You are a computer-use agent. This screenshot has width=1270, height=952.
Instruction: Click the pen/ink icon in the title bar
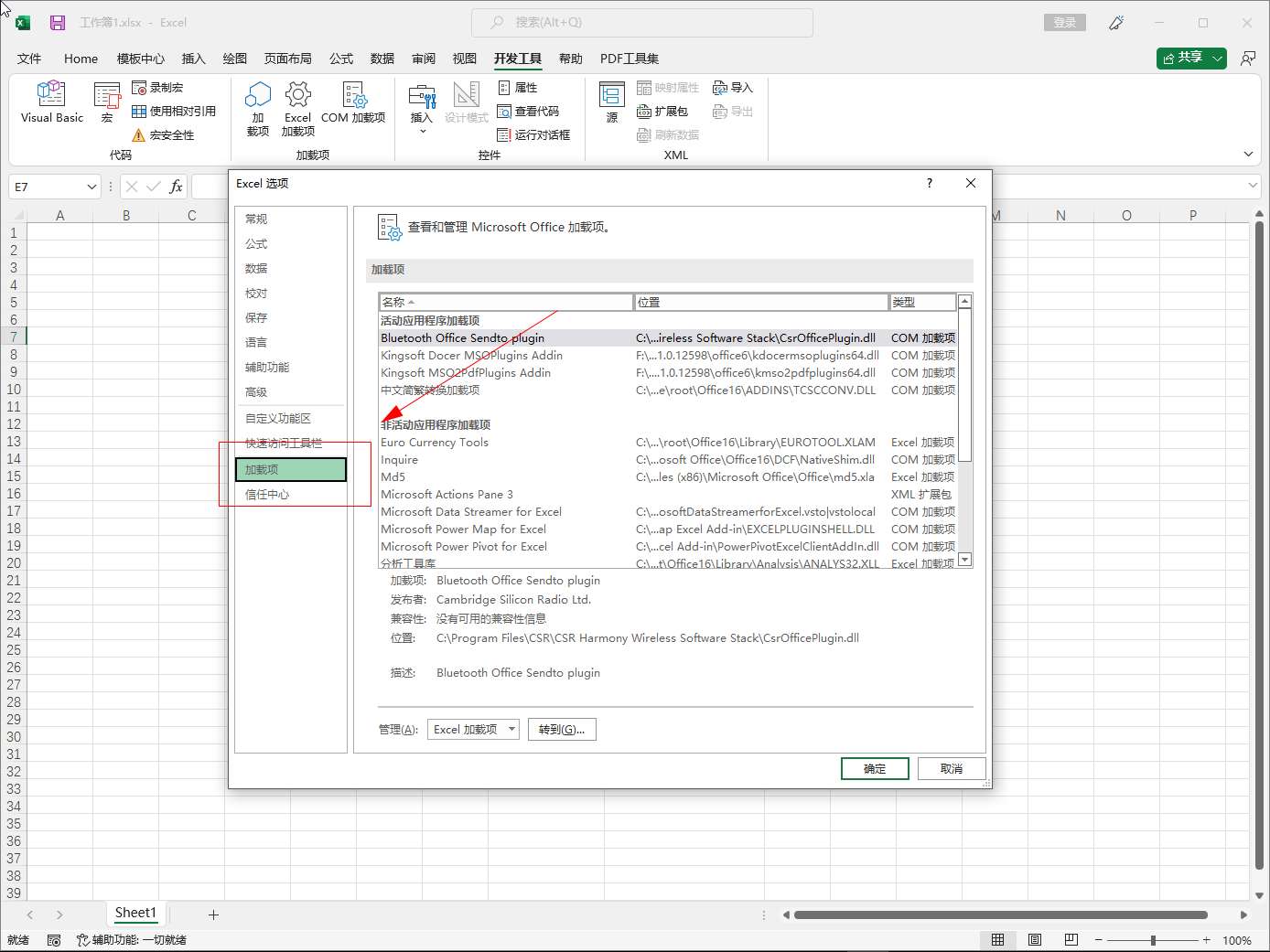(x=1116, y=23)
